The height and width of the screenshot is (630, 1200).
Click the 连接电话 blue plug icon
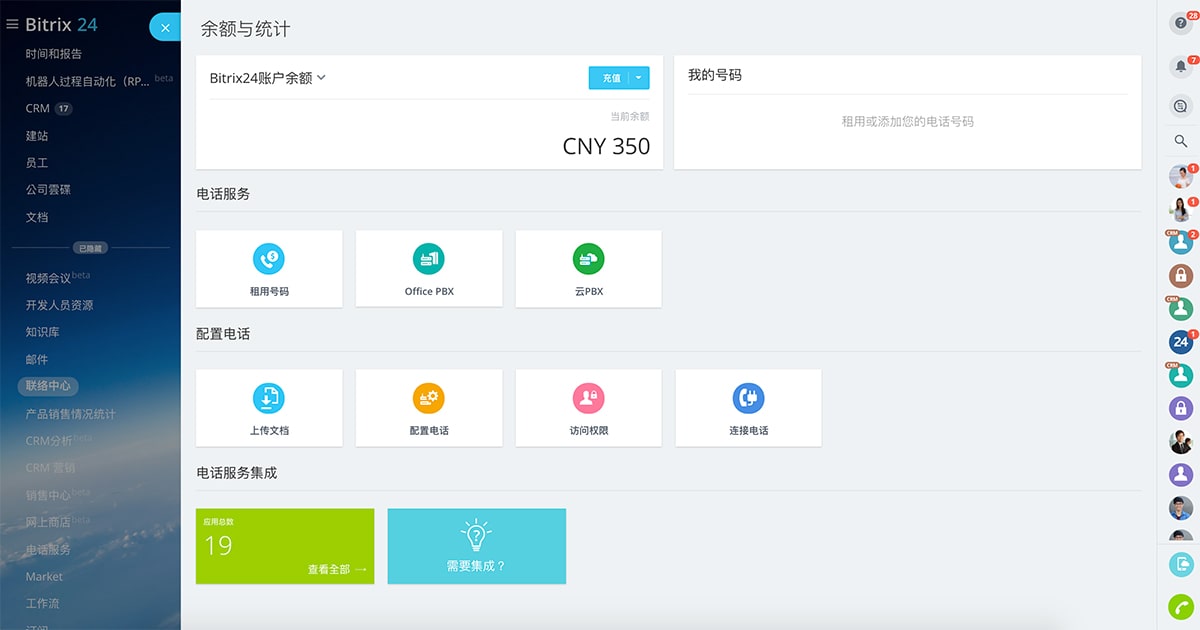(748, 398)
